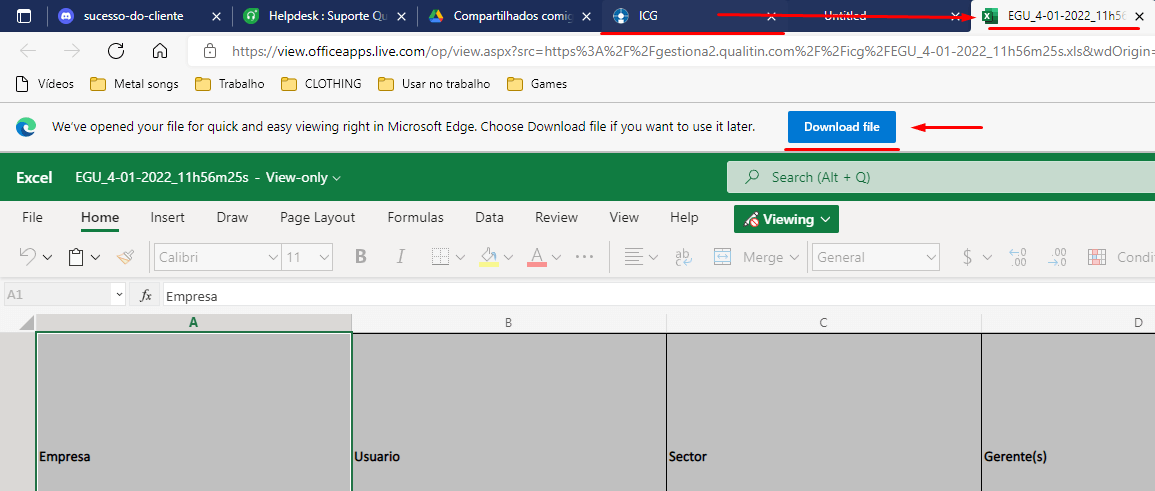Toggle the Wrap Text icon
Screen dimensions: 1155x491
(681, 257)
